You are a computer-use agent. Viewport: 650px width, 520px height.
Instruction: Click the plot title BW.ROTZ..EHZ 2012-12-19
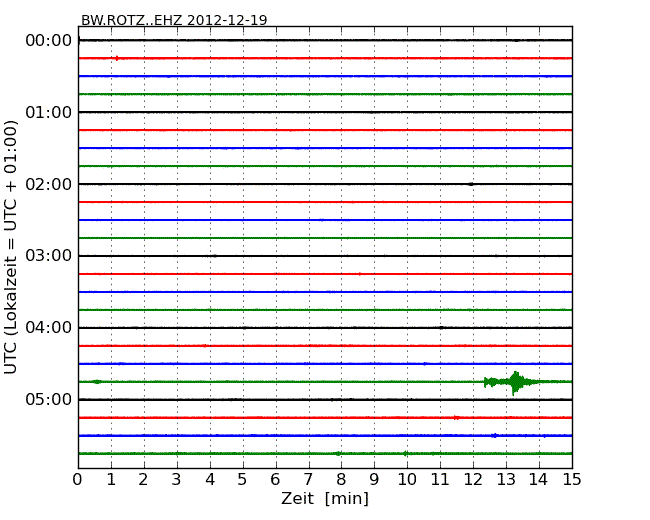pos(174,20)
